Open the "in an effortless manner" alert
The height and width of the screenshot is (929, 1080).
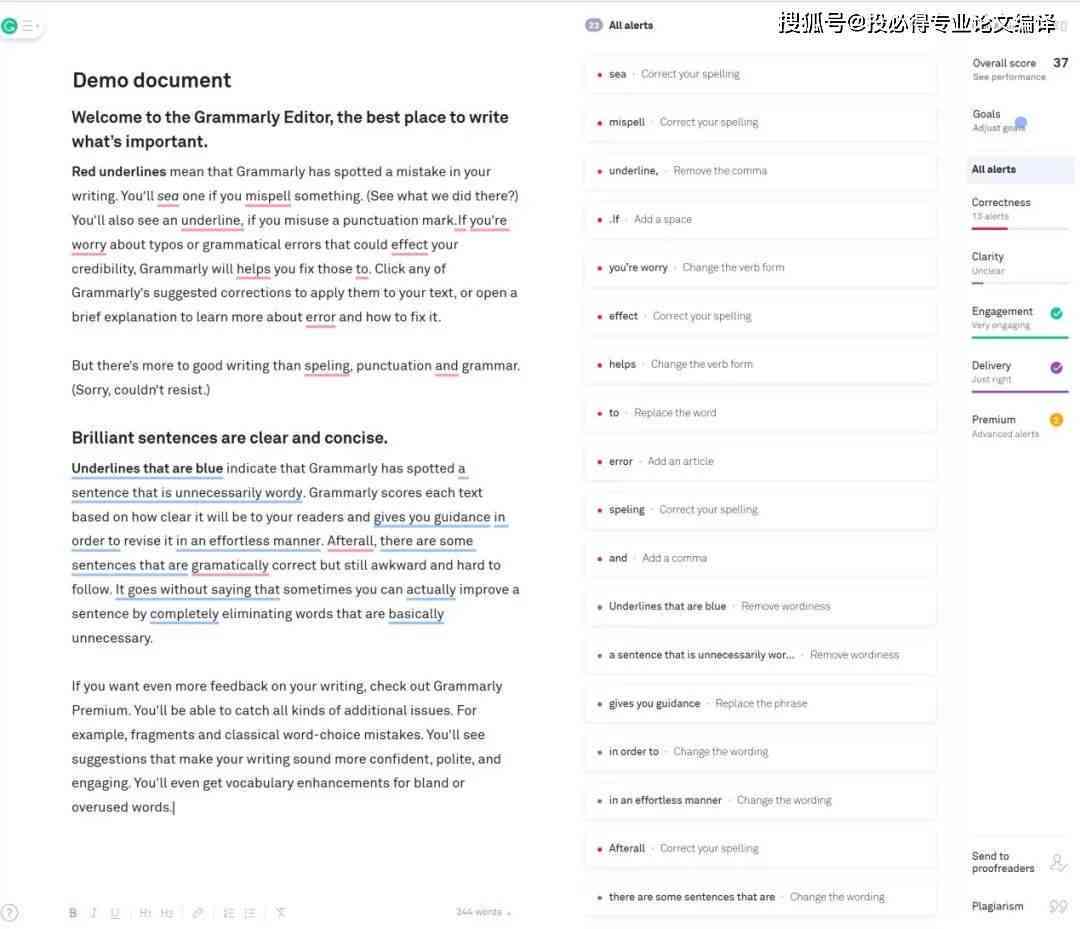pos(760,800)
